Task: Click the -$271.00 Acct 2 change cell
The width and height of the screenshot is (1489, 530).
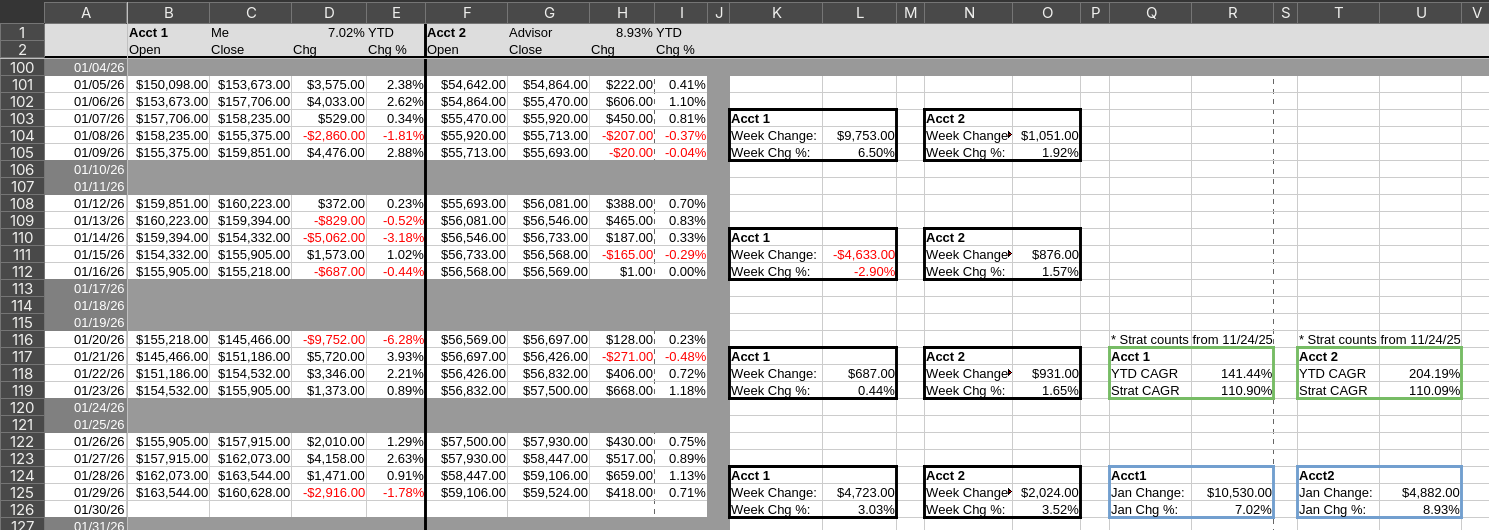Action: pos(622,357)
